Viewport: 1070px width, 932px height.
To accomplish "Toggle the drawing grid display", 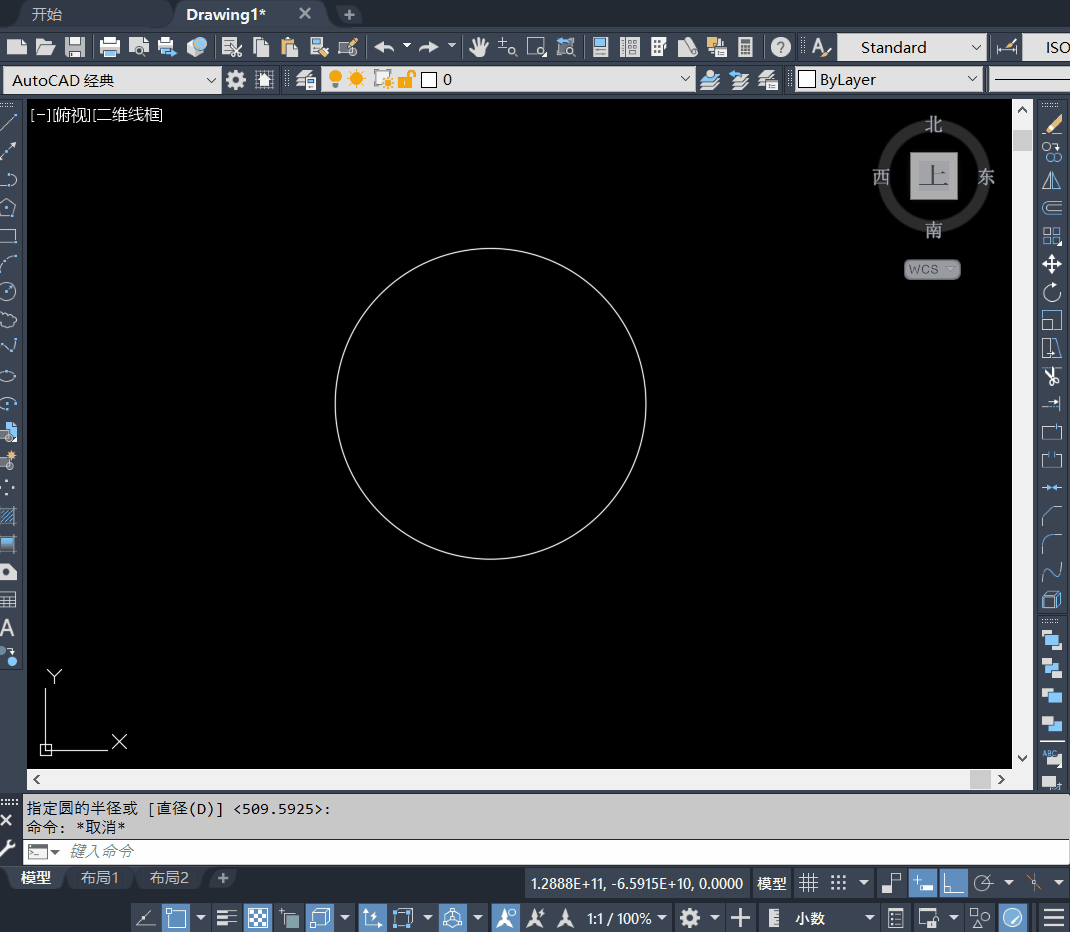I will [x=809, y=883].
